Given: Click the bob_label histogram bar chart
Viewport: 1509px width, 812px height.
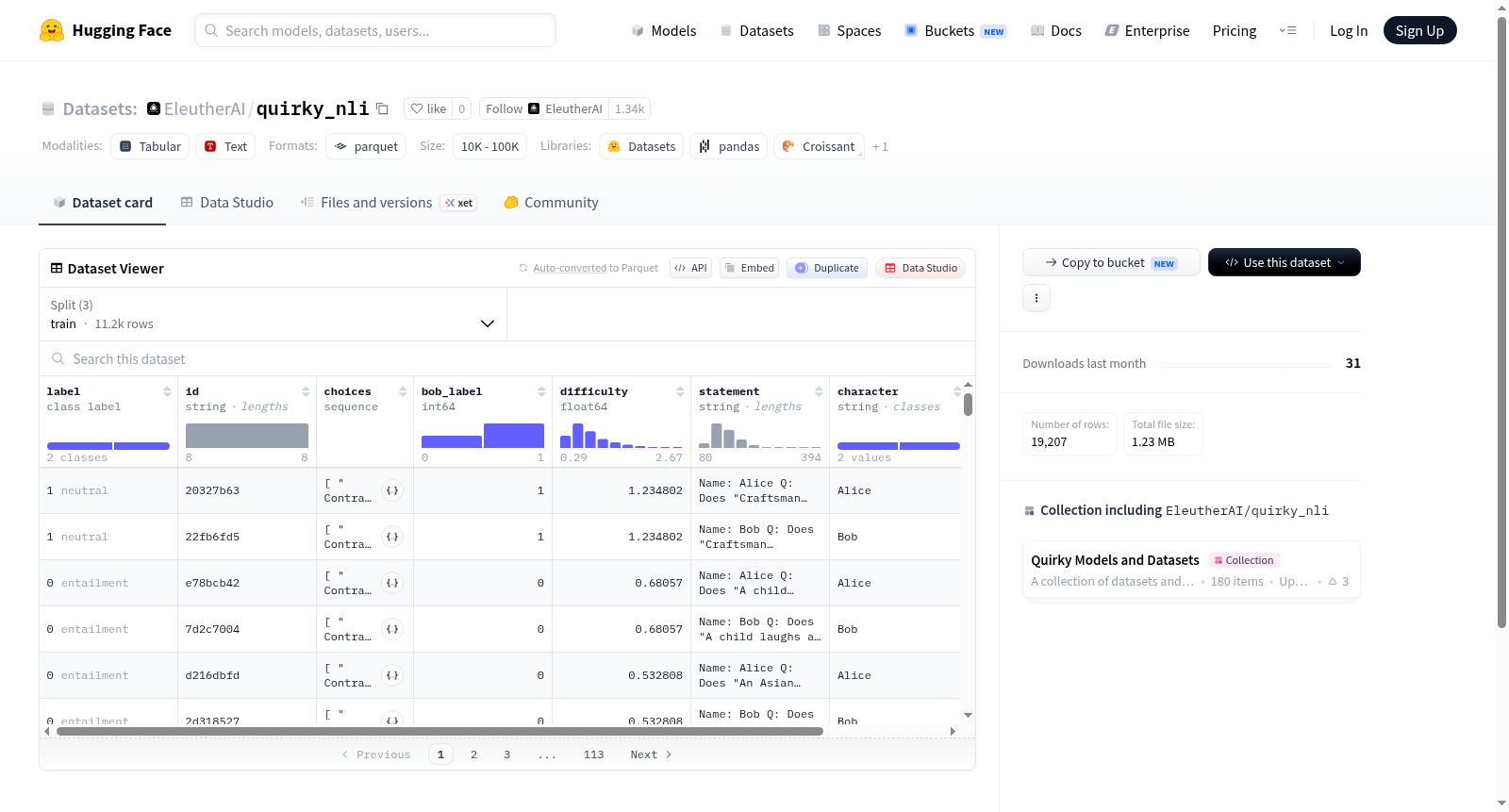Looking at the screenshot, I should point(483,436).
